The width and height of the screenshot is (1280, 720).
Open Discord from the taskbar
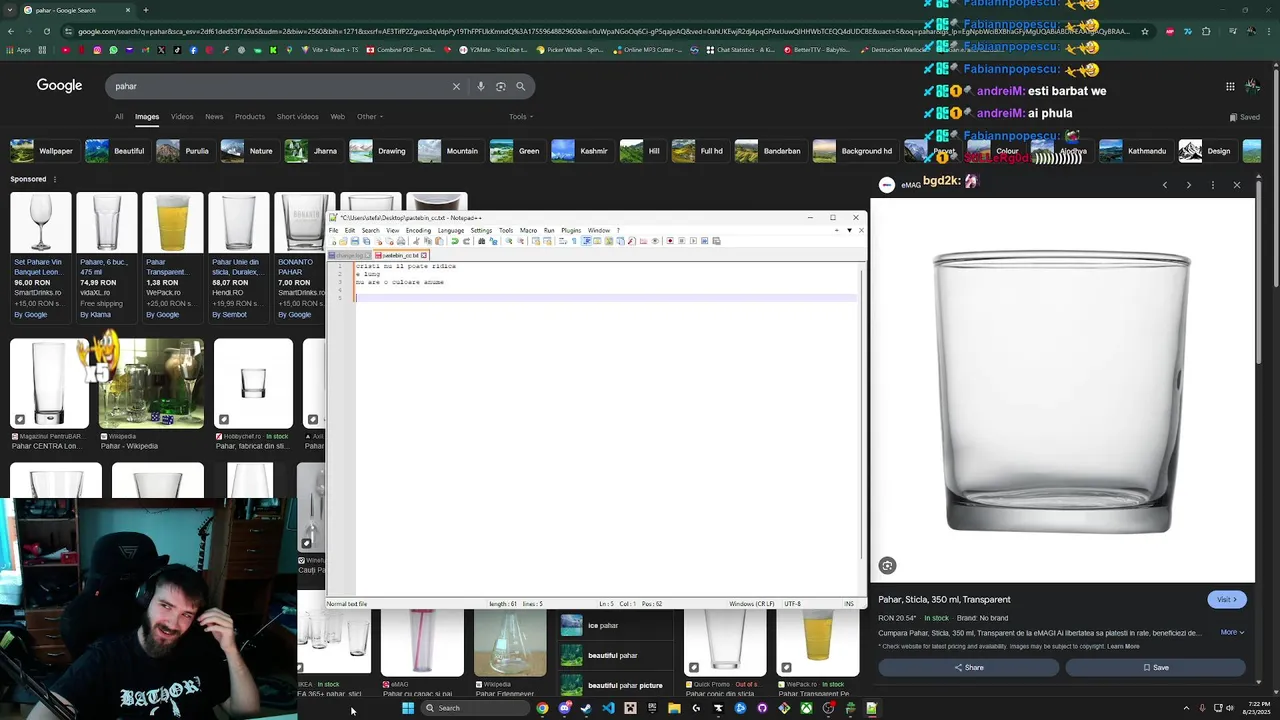[x=565, y=708]
